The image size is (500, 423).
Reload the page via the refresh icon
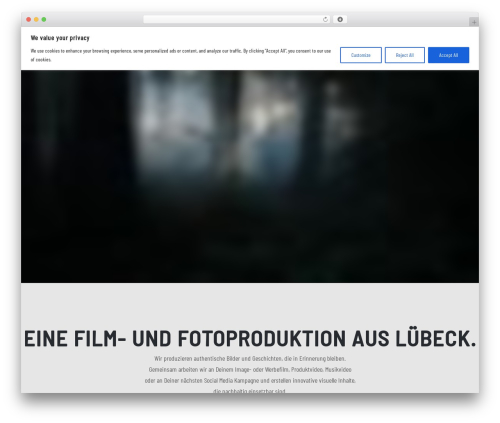tap(325, 20)
